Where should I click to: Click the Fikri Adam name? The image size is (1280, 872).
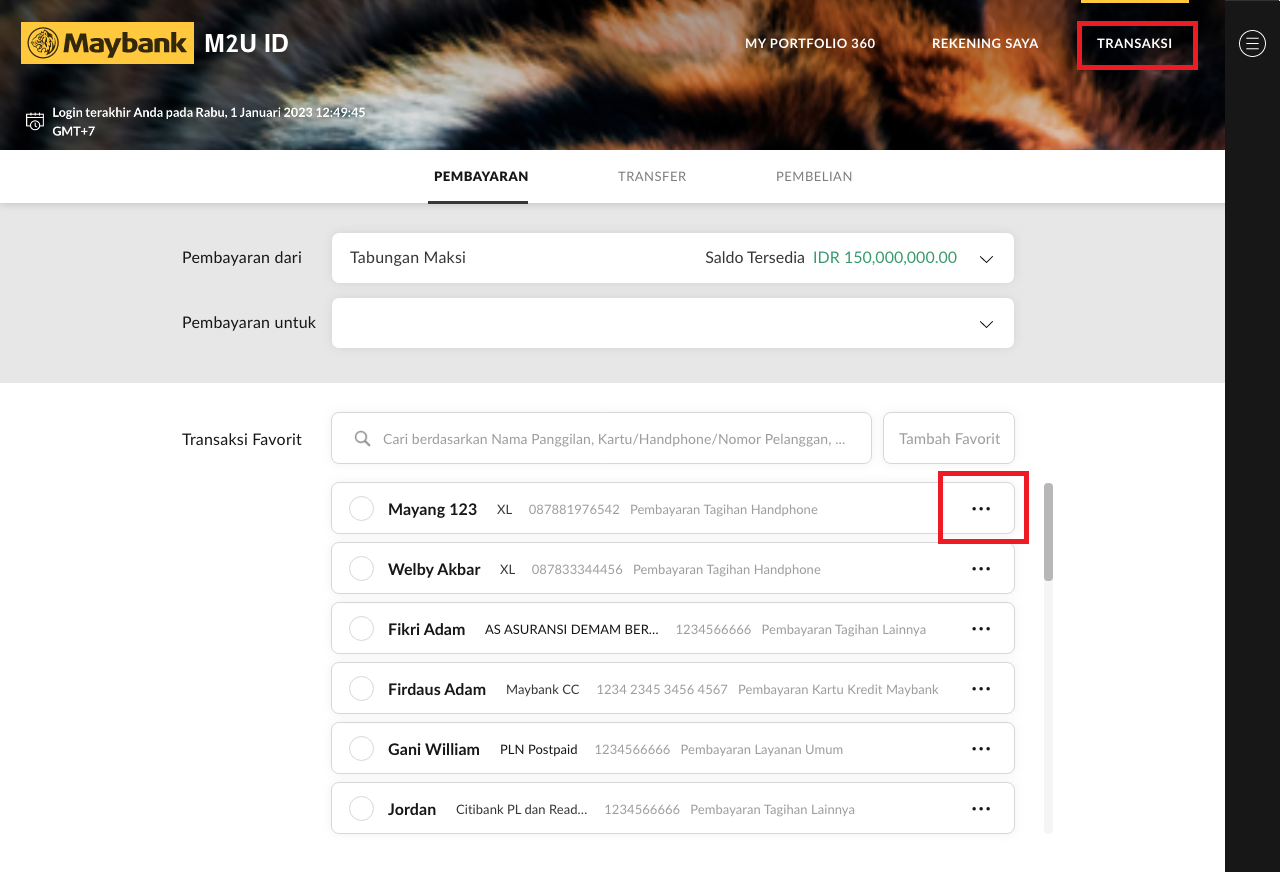click(x=426, y=629)
